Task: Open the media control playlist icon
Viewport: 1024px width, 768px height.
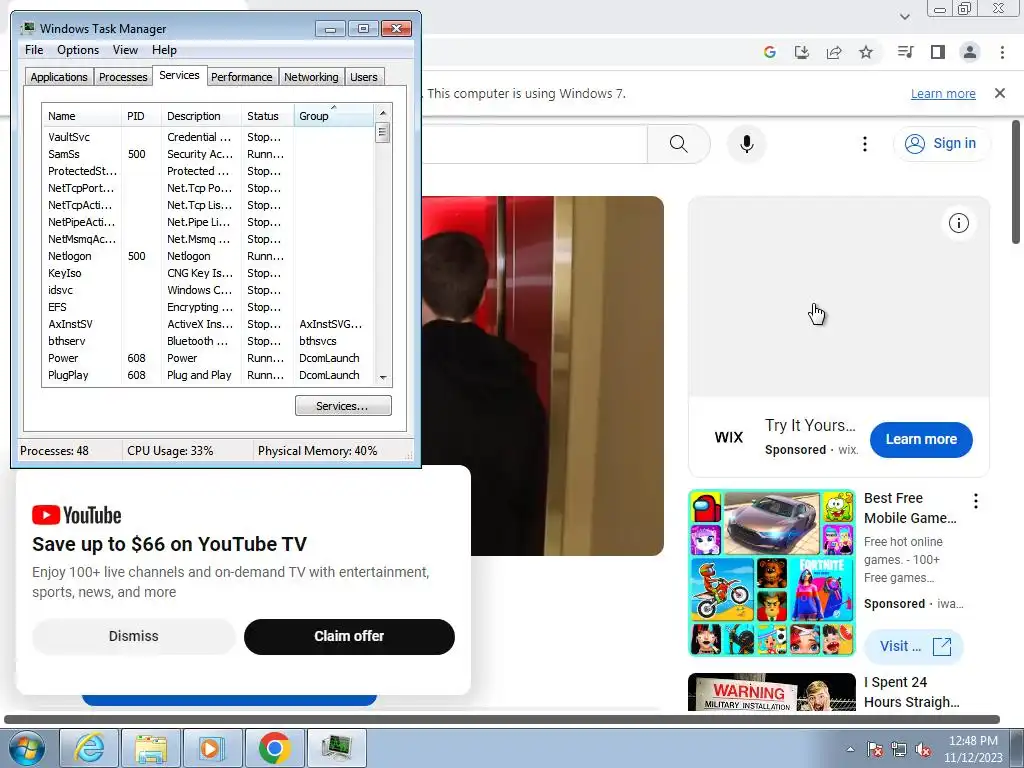Action: (905, 52)
